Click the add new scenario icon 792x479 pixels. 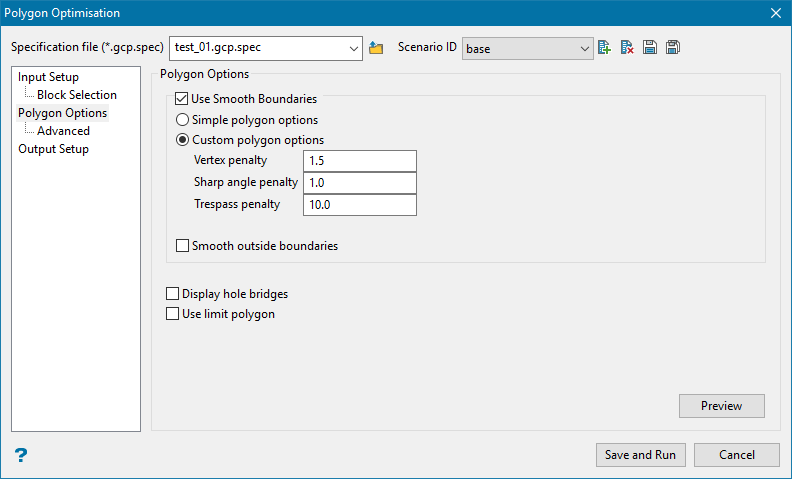(x=604, y=48)
